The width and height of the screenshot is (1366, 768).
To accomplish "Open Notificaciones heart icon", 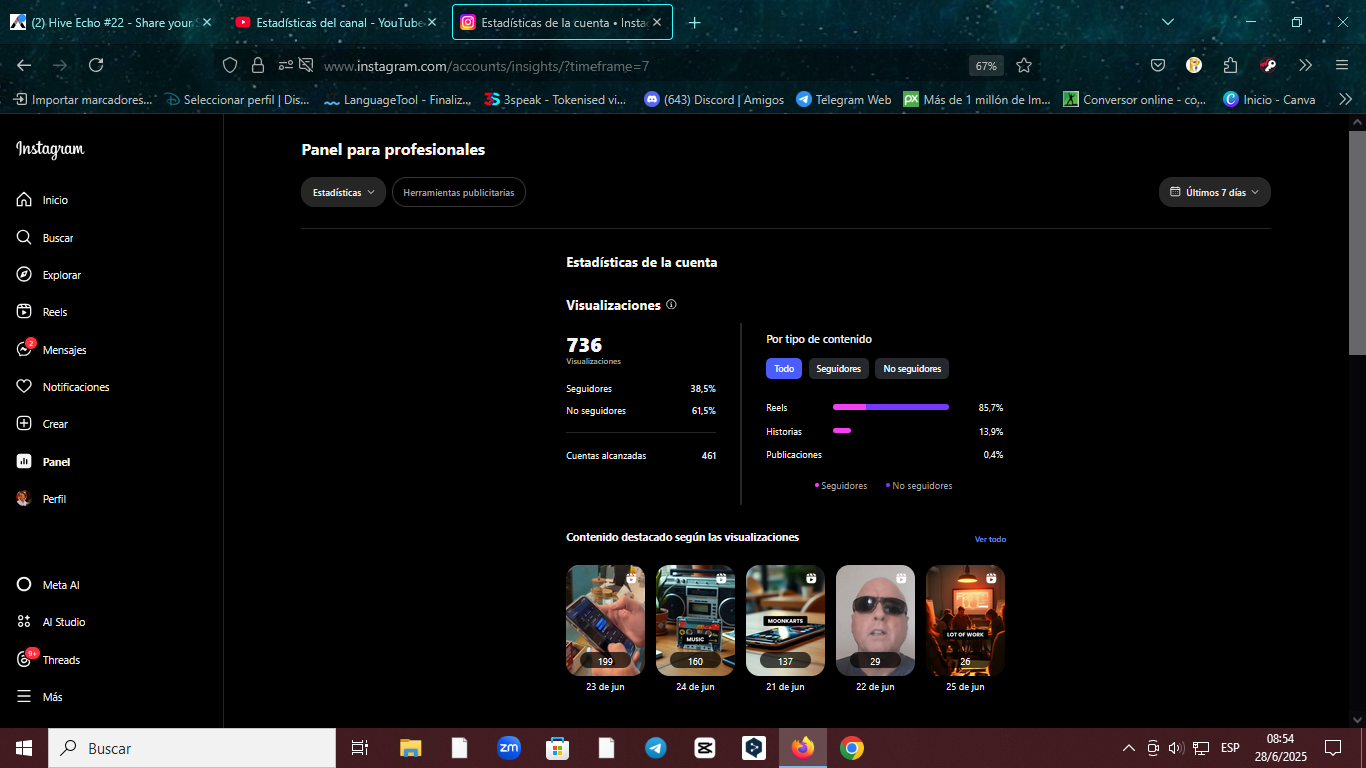I will 24,387.
